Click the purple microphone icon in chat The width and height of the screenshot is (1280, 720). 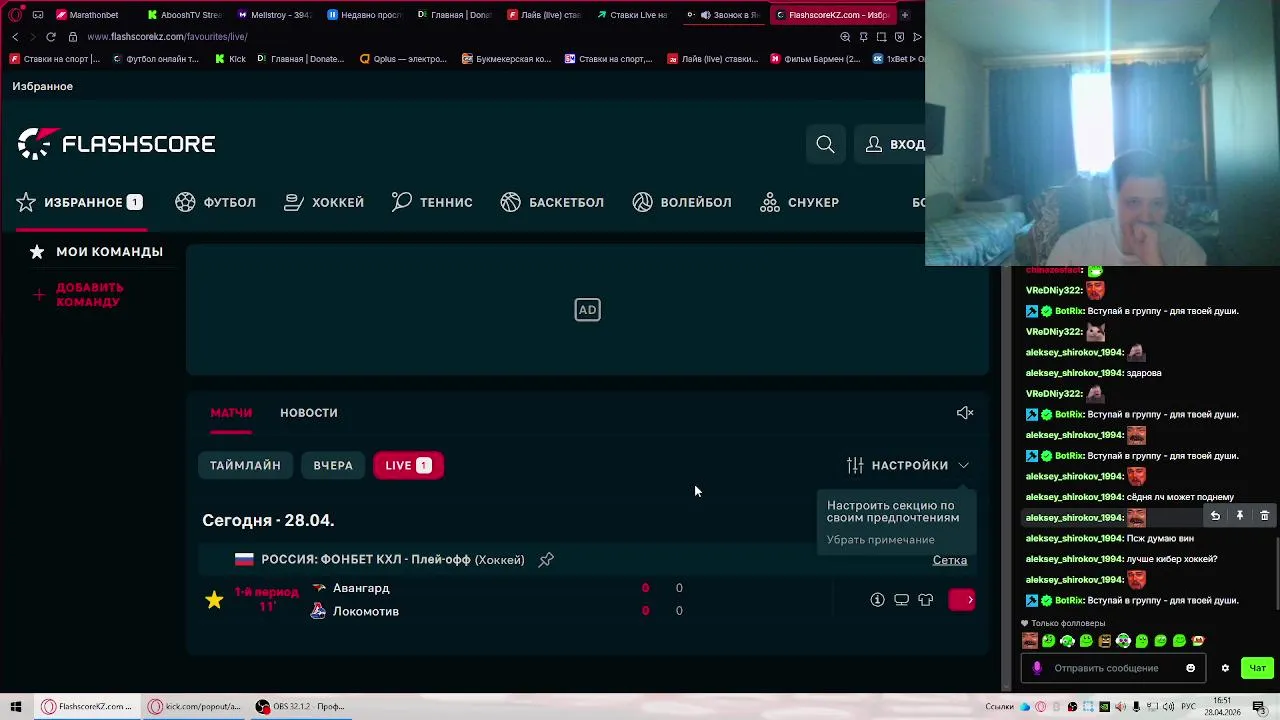(1037, 668)
